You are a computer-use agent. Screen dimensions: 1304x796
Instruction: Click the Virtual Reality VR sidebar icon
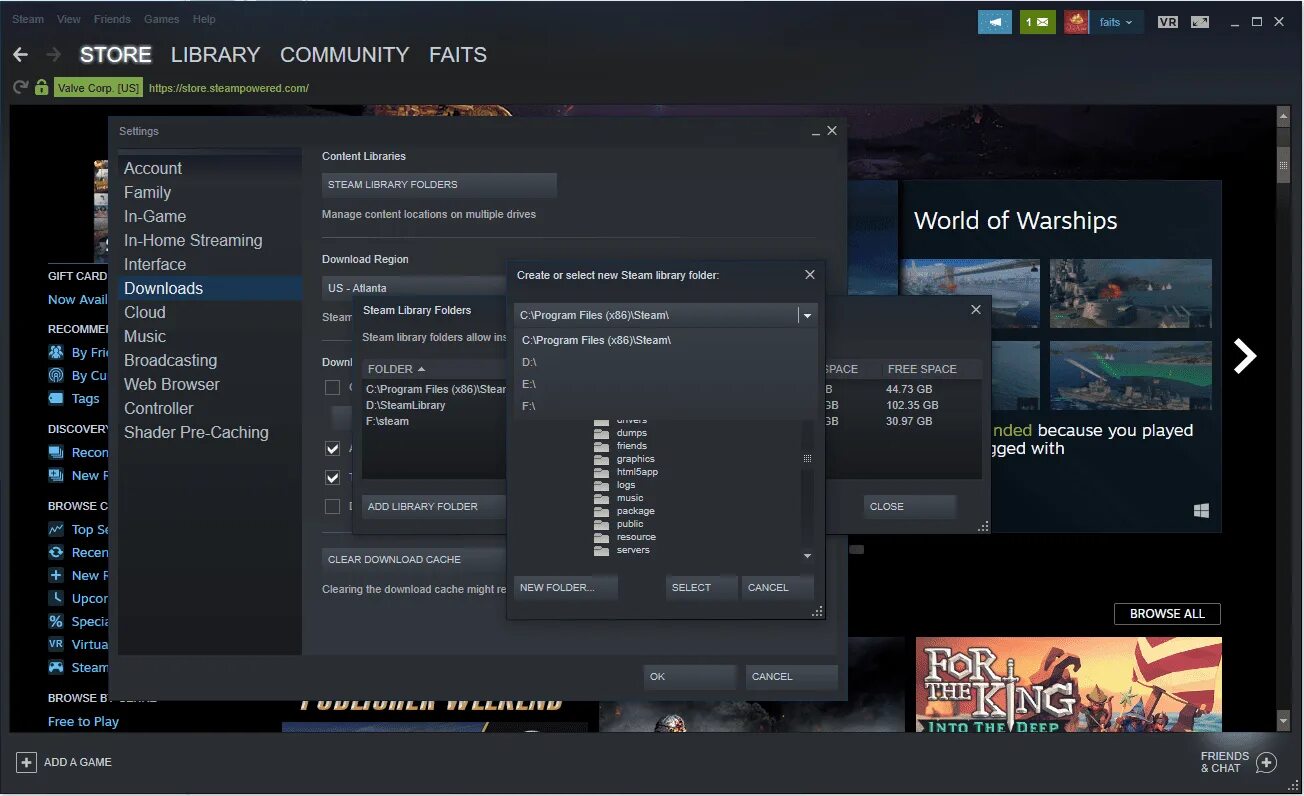click(x=56, y=644)
